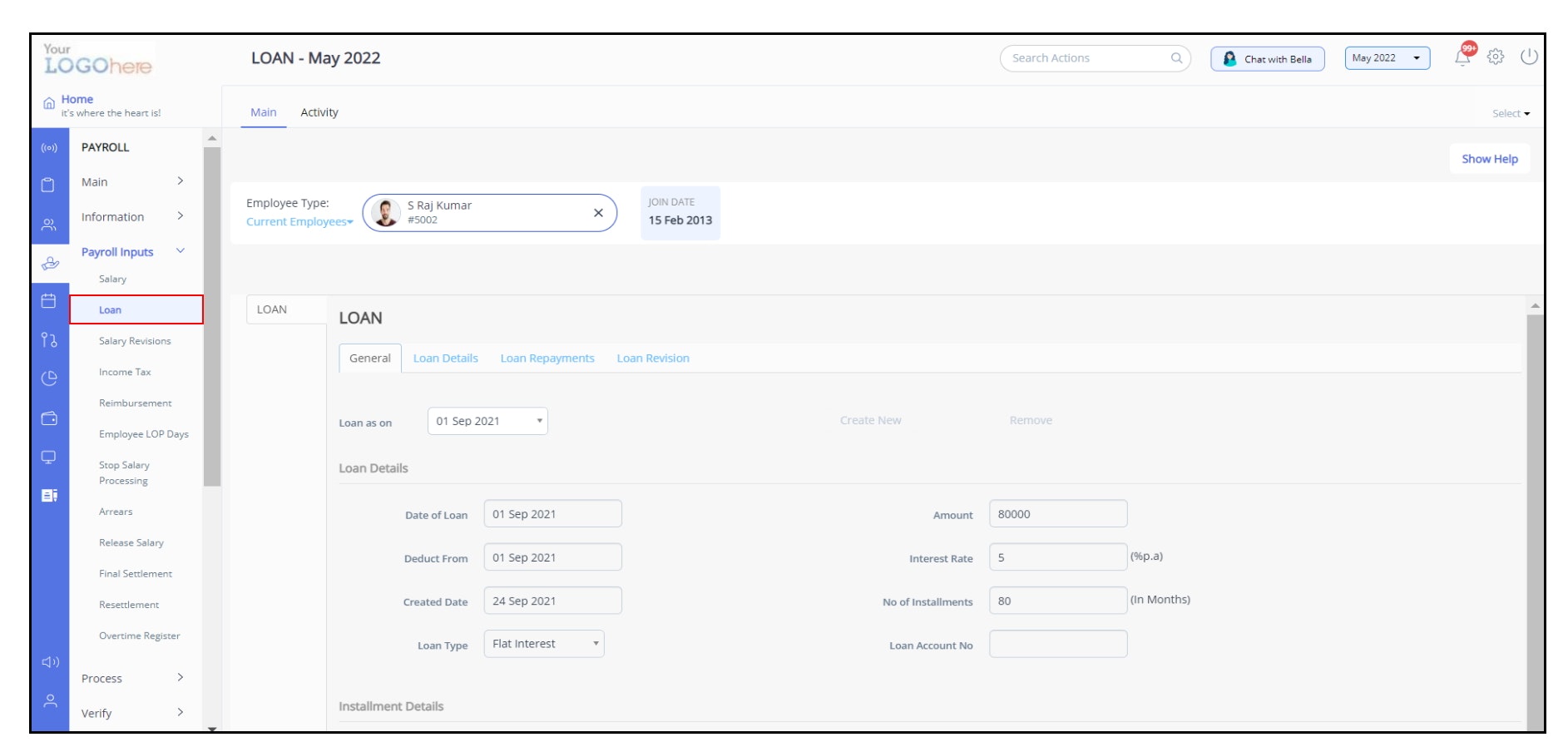Open the Loan as on date dropdown
Image resolution: width=1568 pixels, height=752 pixels.
tap(487, 421)
